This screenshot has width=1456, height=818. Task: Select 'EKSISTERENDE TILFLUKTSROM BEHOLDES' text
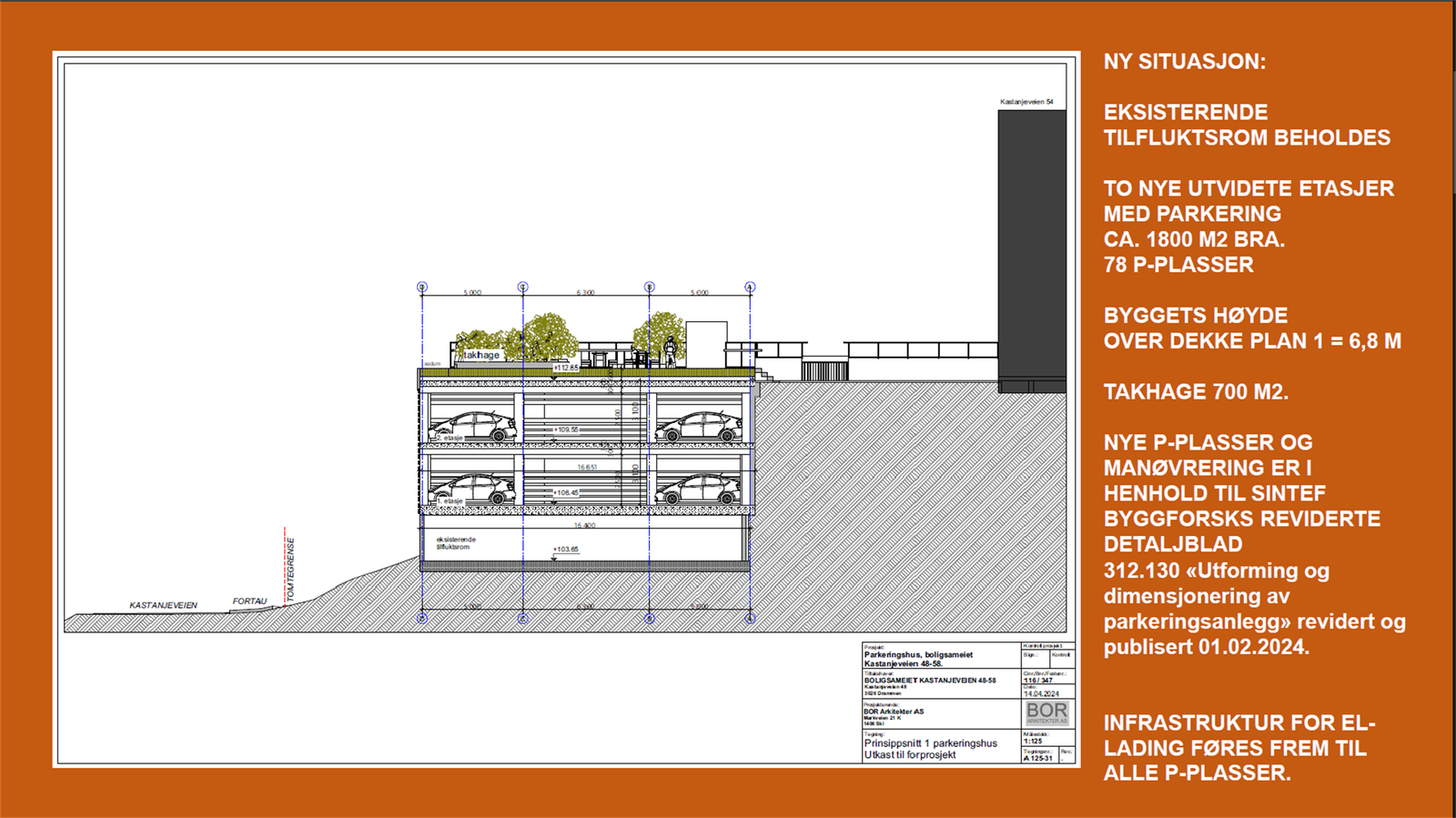[1247, 125]
